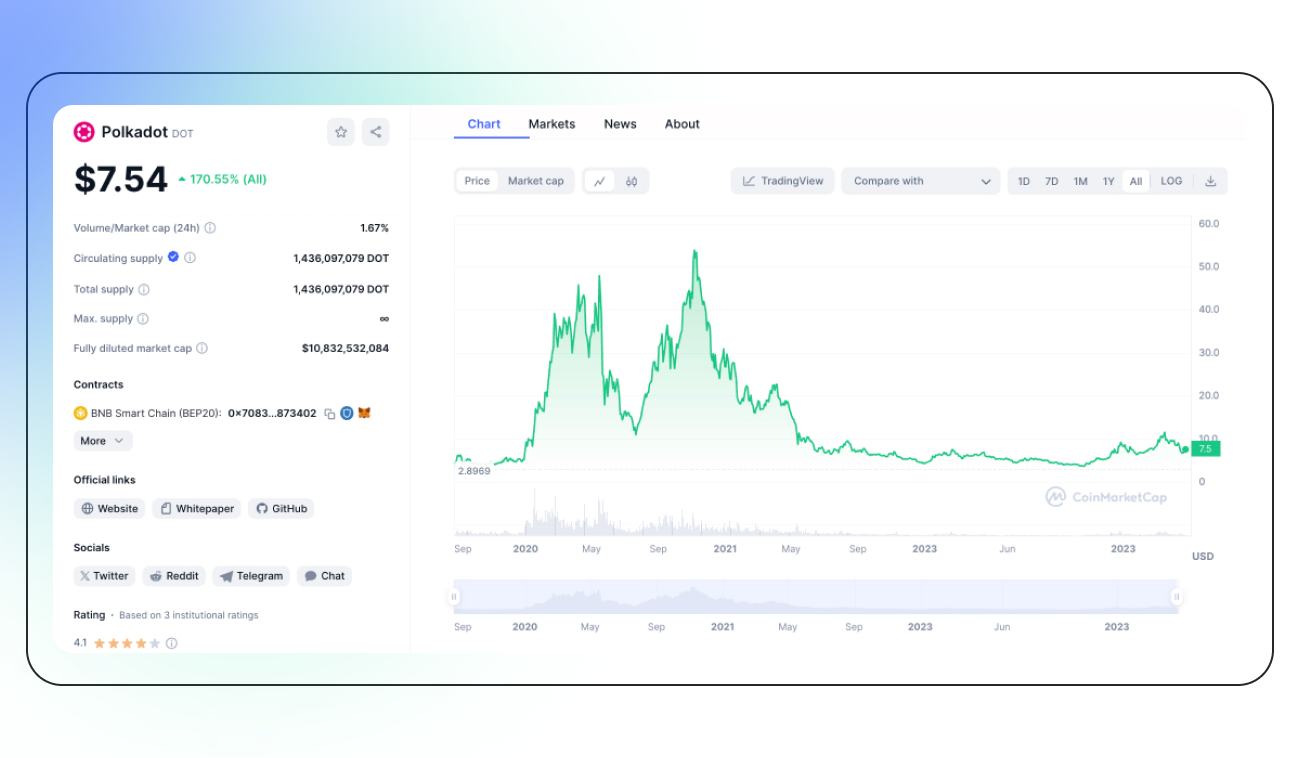Download the chart using the download icon
Screen dimensions: 1300x758
(x=1211, y=181)
